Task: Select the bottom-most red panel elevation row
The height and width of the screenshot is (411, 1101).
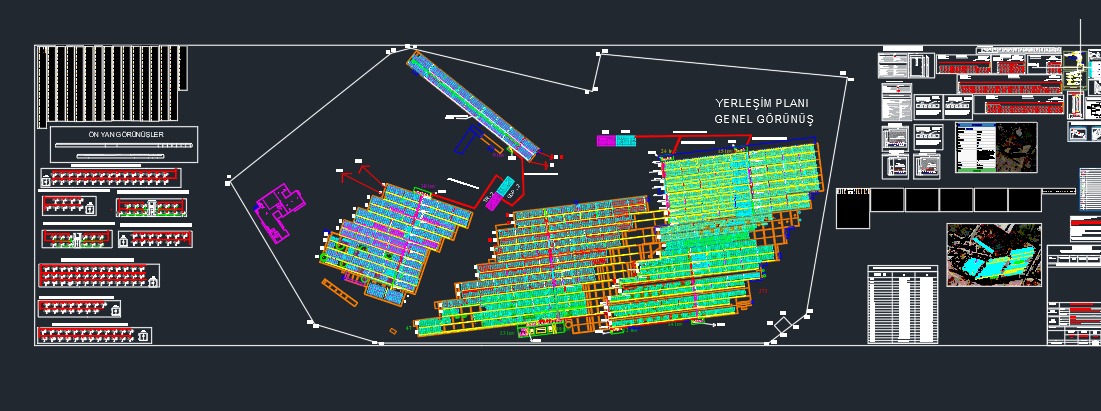Action: click(x=94, y=335)
